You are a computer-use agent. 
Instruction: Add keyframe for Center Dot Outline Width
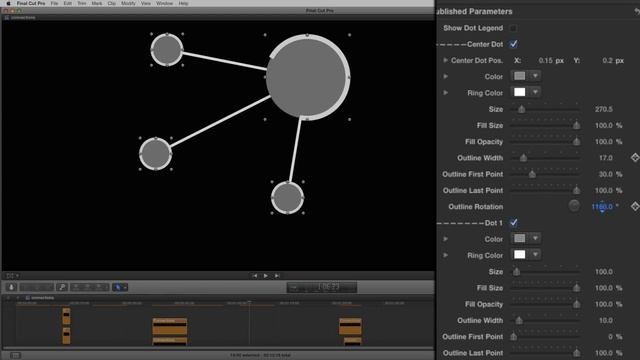coord(635,158)
